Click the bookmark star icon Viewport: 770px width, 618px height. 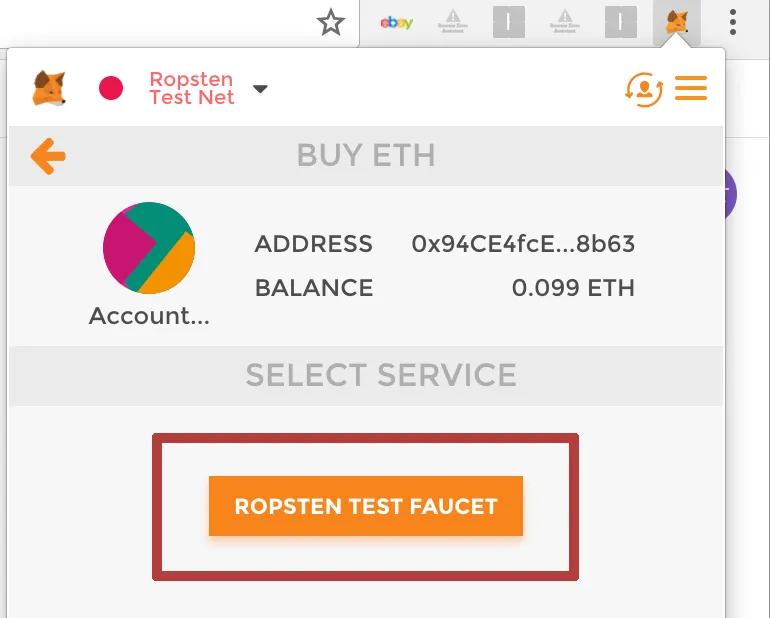point(330,22)
